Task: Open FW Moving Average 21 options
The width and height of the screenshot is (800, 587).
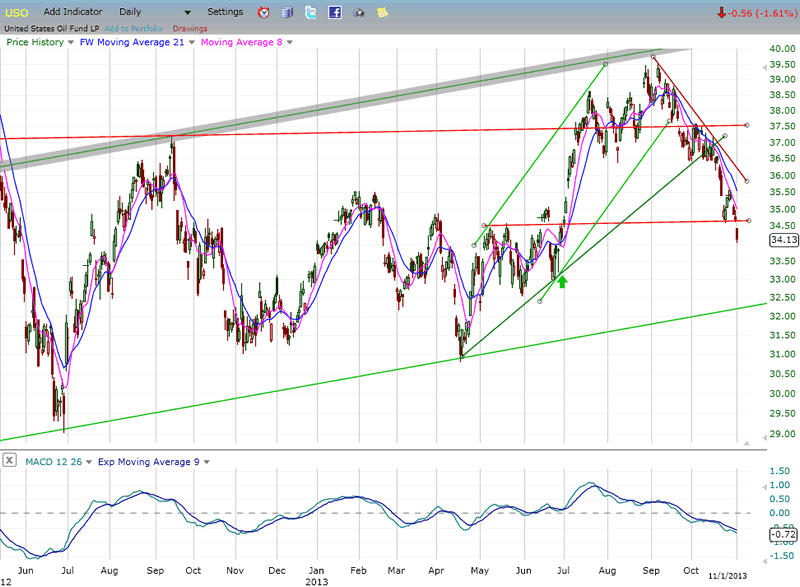Action: [134, 42]
